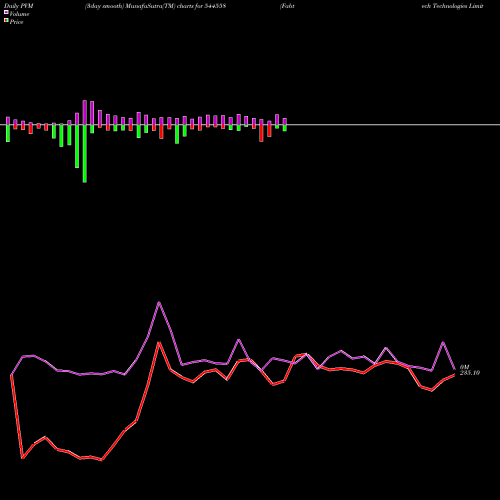500x500 pixels.
Task: Click the 'ech Technologies Limit' company name text
Action: click(x=452, y=6)
